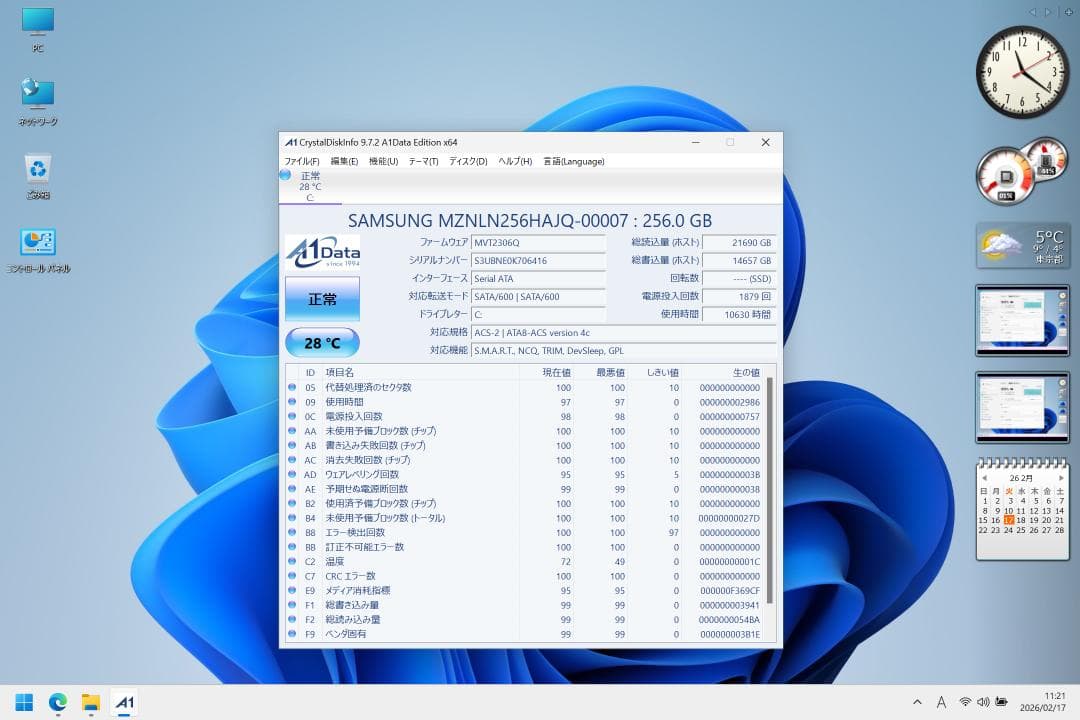
Task: Click the analog clock gadget
Action: point(1023,72)
